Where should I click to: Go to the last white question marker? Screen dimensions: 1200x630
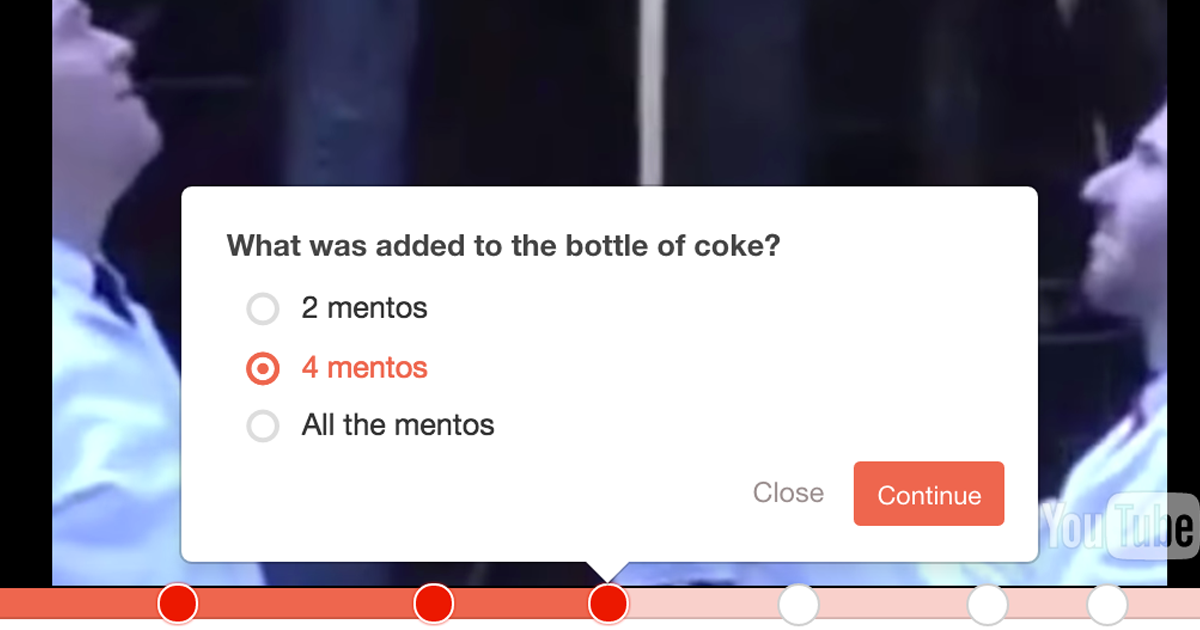(x=1107, y=604)
